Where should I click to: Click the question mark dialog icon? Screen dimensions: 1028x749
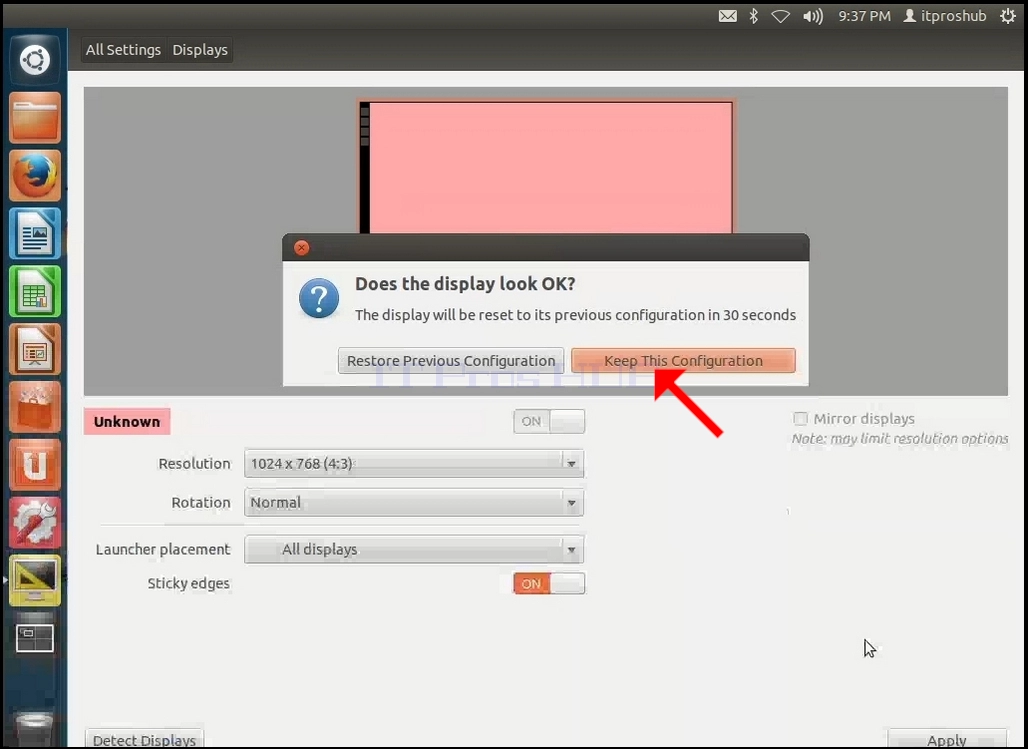[x=319, y=298]
